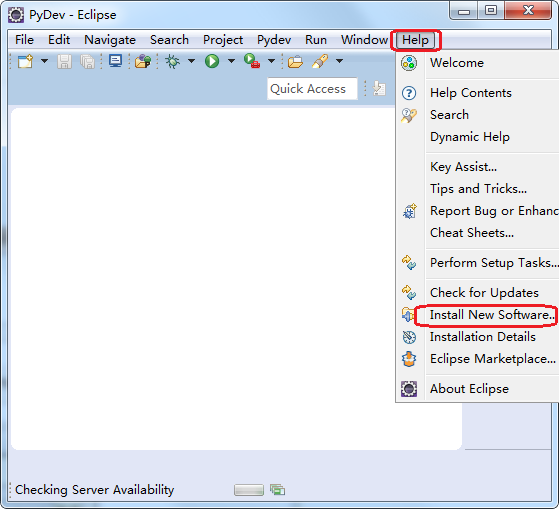The image size is (559, 509).
Task: Click the Run External Tools icon
Action: pyautogui.click(x=252, y=61)
